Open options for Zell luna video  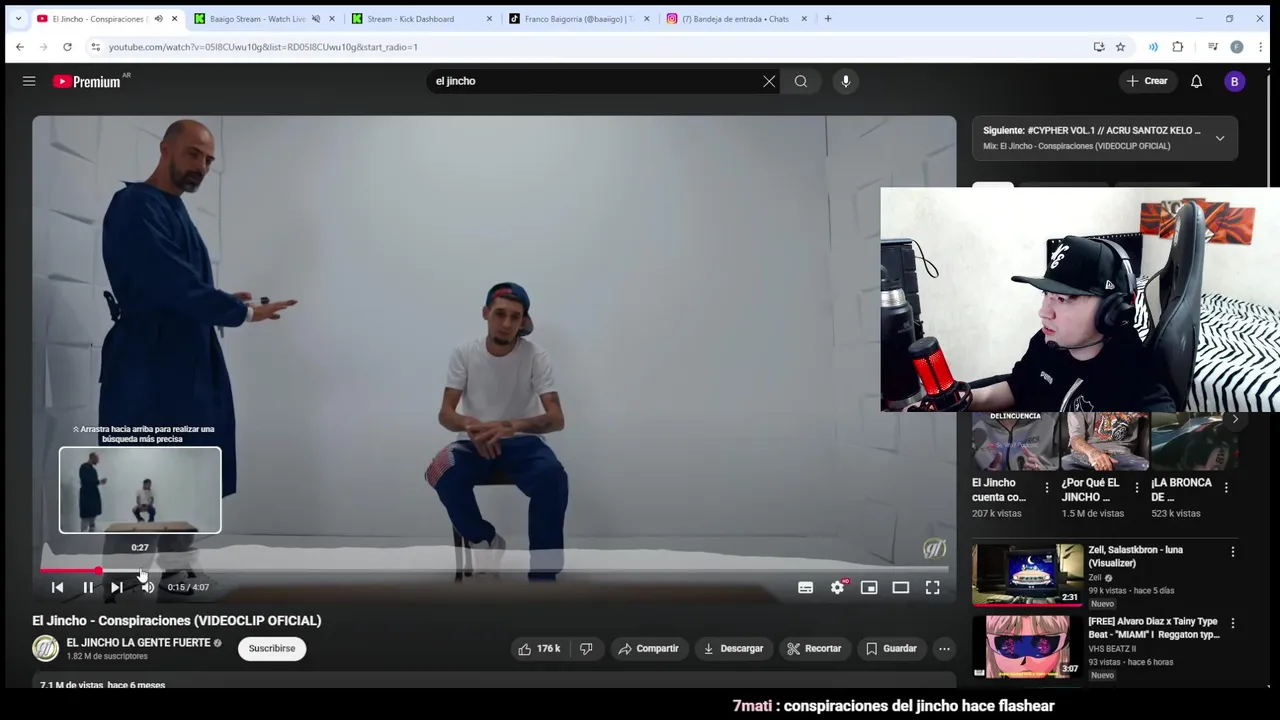pos(1233,552)
